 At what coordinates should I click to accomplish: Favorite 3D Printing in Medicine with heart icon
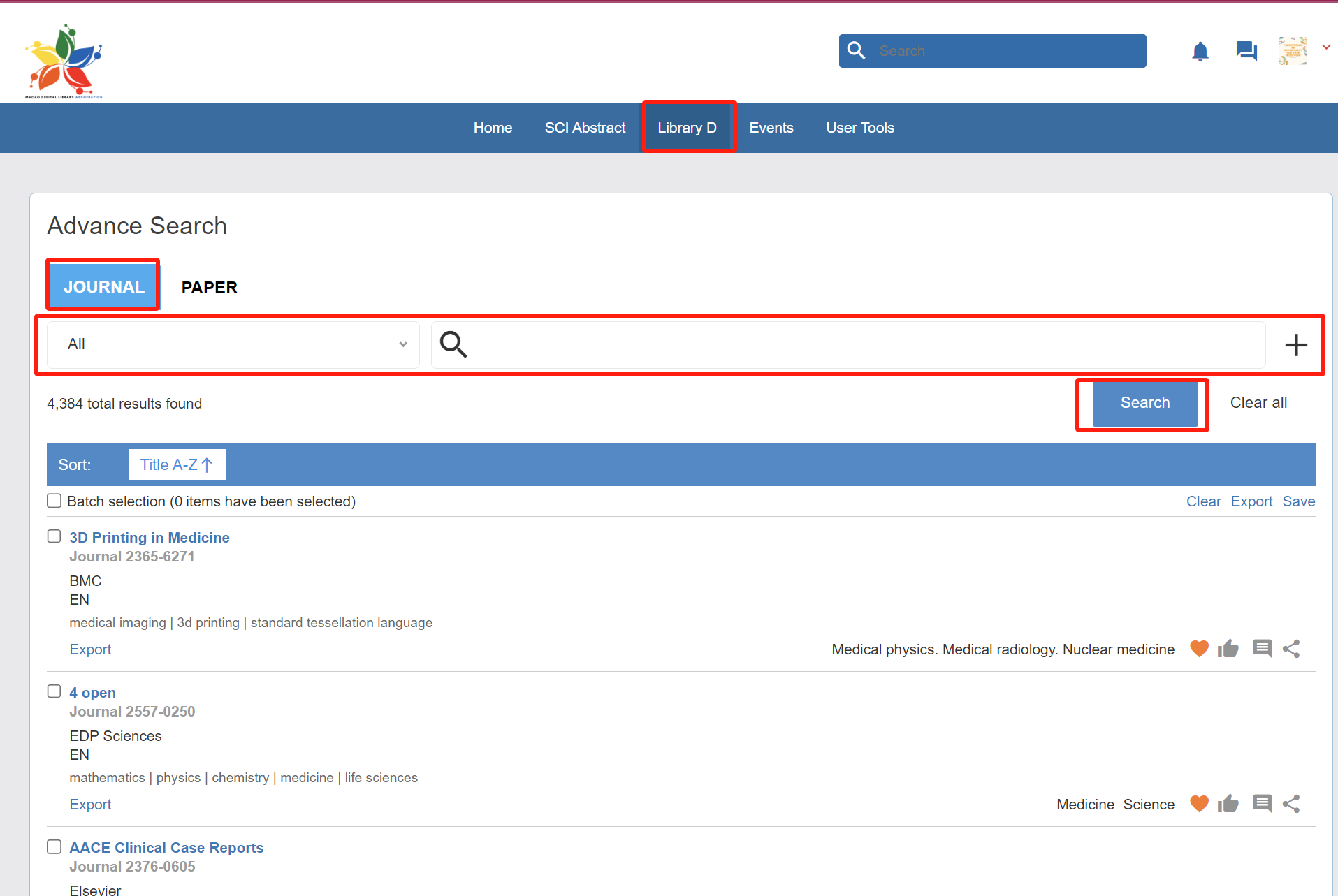pos(1199,649)
